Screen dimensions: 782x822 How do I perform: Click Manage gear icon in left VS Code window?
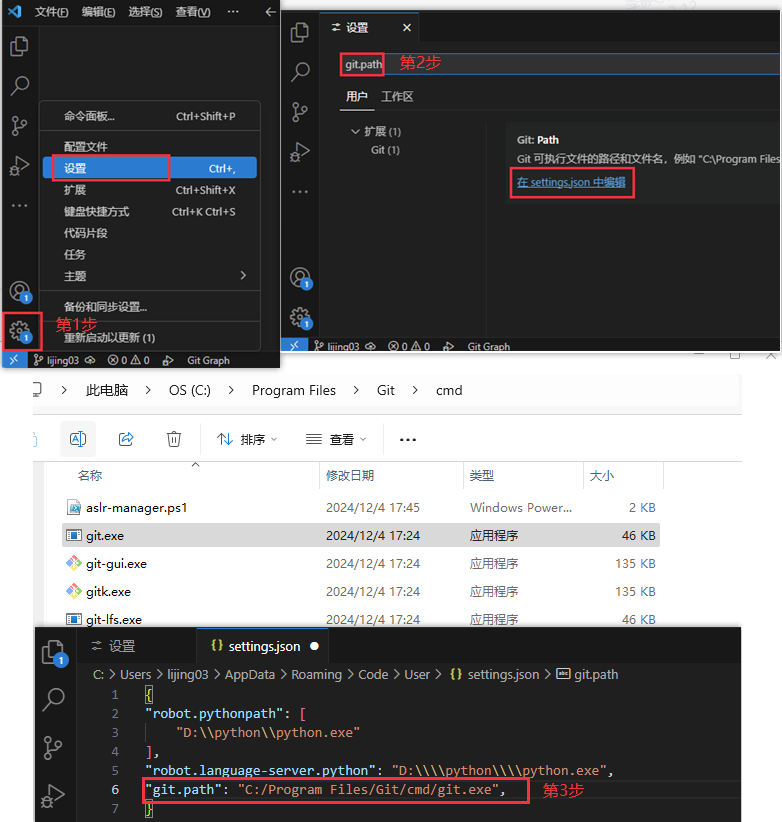[20, 331]
